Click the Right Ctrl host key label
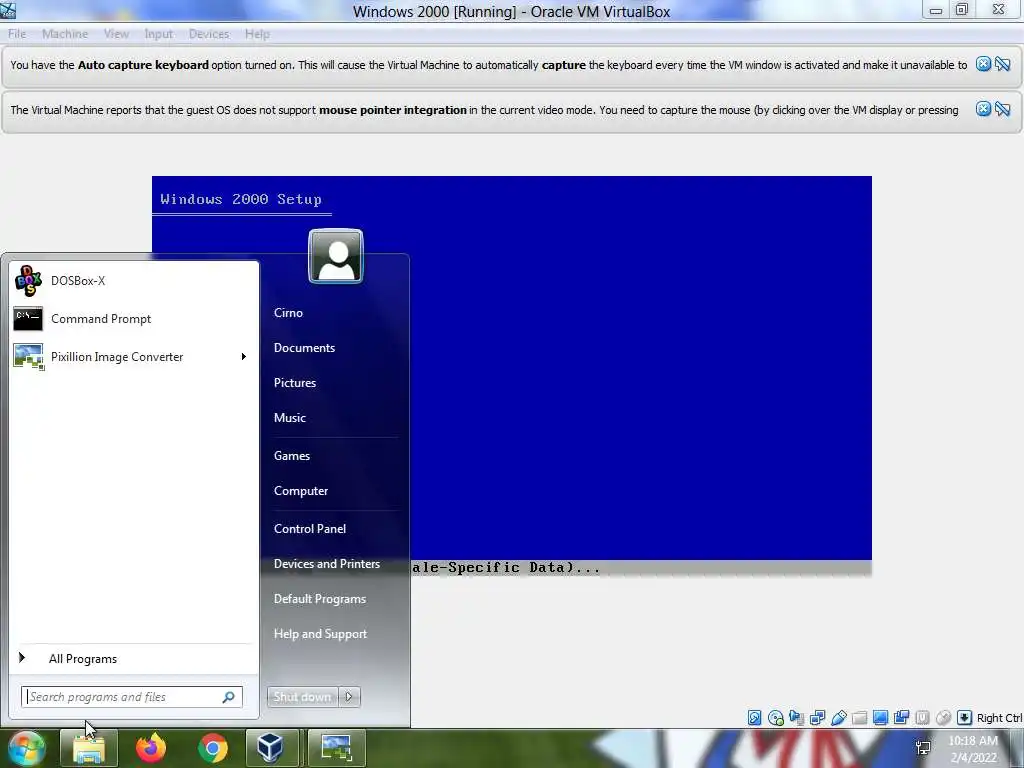1024x768 pixels. pos(999,718)
